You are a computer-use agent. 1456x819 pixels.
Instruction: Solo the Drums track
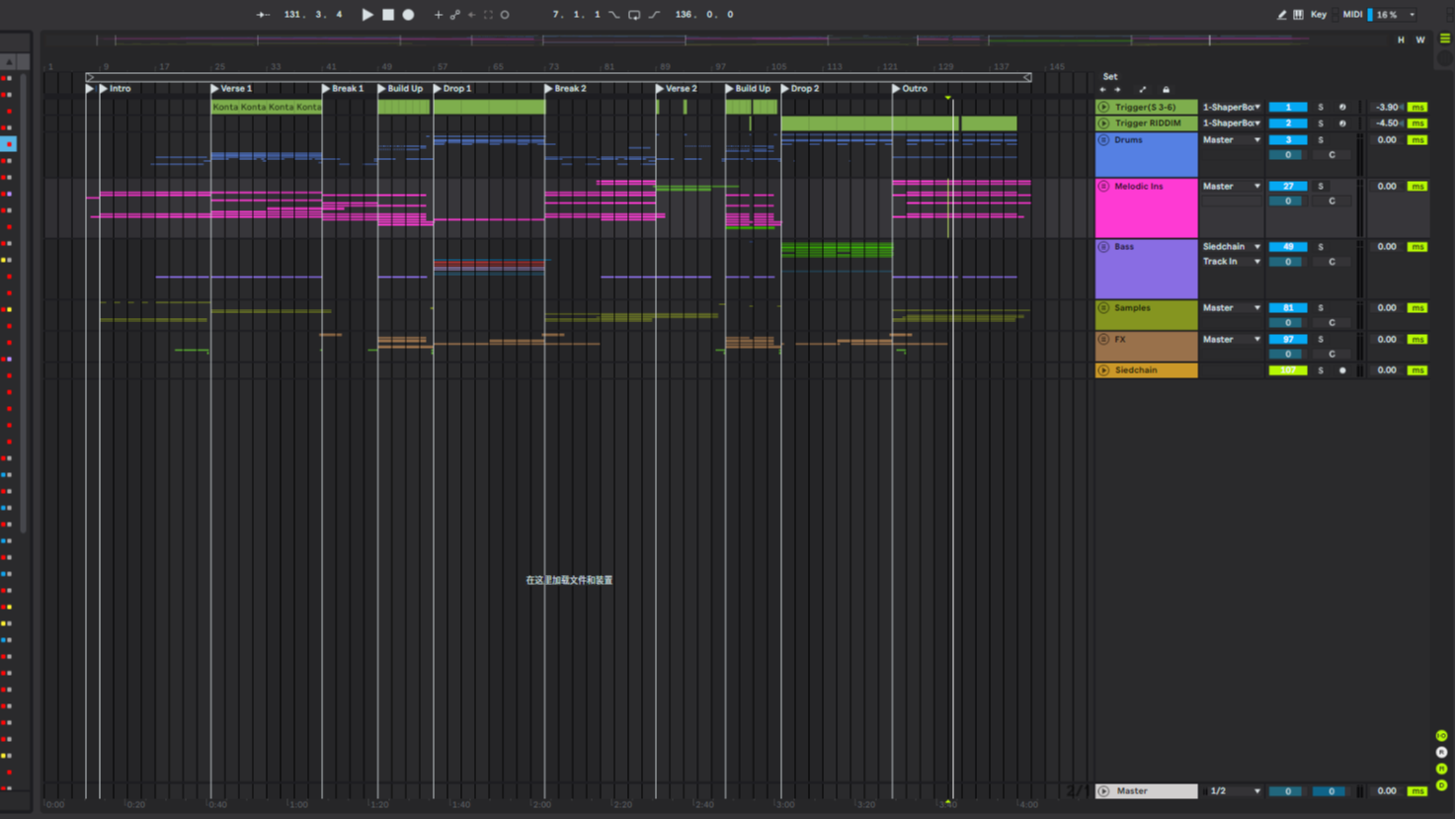1320,140
